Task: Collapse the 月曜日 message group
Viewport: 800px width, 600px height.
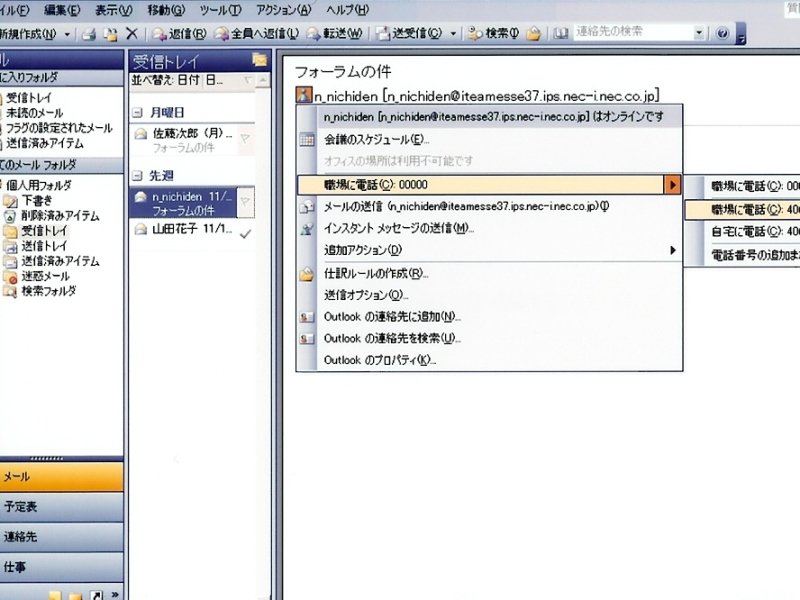Action: 137,113
